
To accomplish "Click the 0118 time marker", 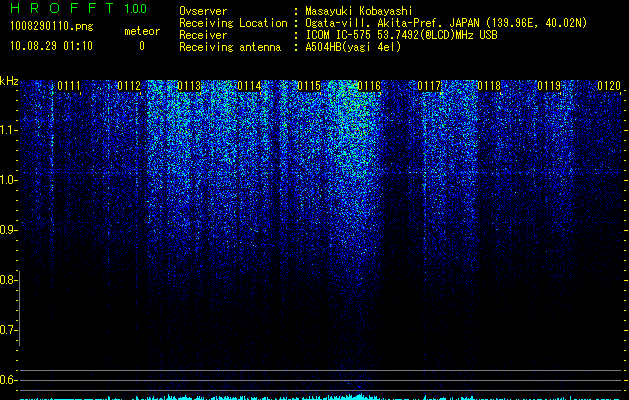I will click(x=489, y=86).
